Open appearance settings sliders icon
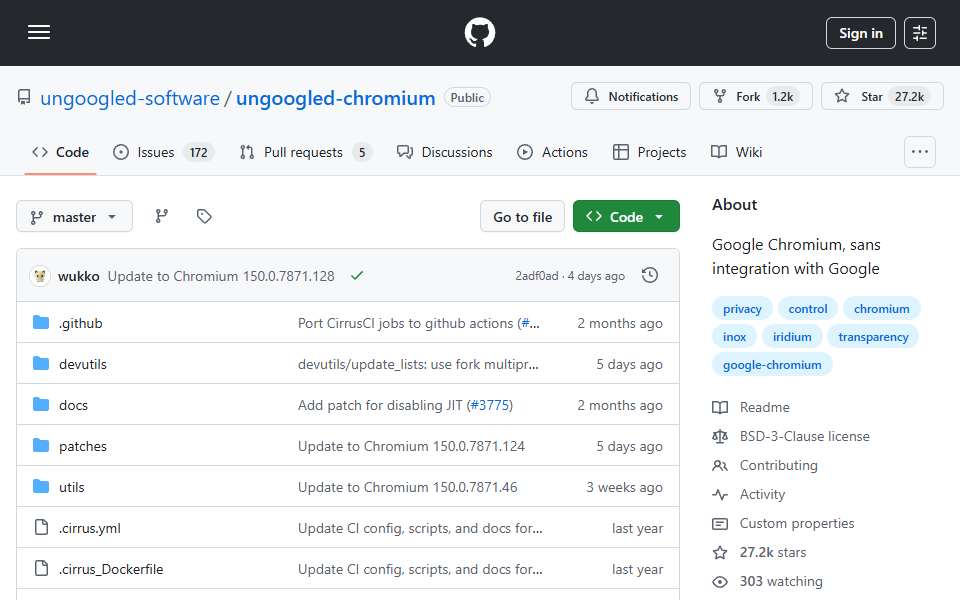Screen dimensions: 960x600 [920, 33]
